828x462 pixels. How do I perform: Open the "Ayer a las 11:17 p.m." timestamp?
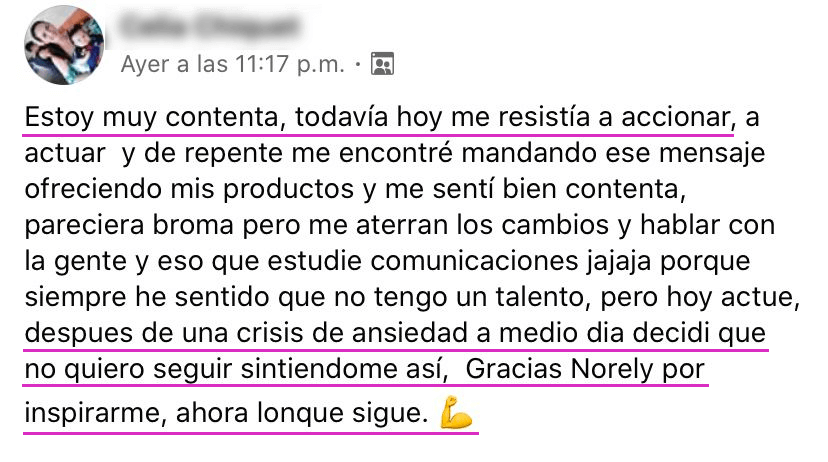pos(232,64)
